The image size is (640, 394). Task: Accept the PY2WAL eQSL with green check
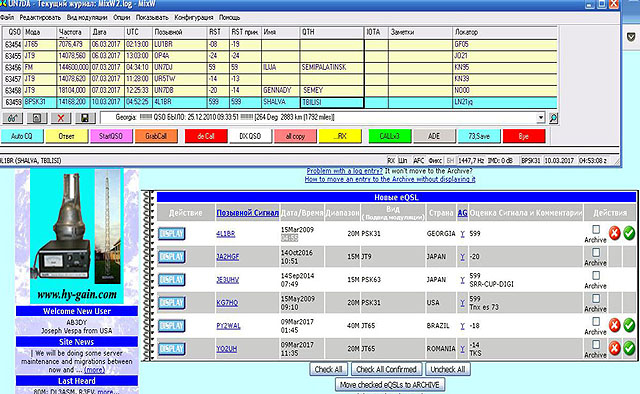click(x=629, y=325)
